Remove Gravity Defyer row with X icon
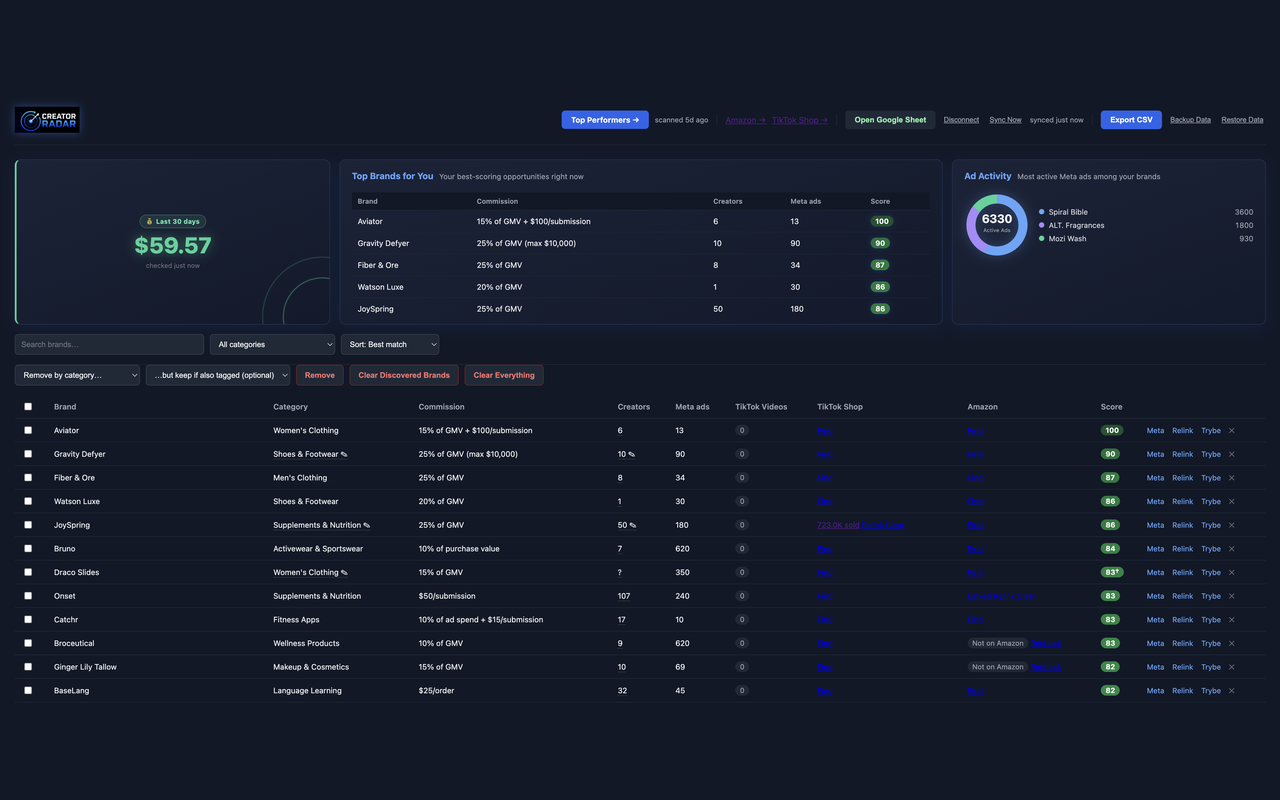The width and height of the screenshot is (1280, 800). click(1232, 454)
